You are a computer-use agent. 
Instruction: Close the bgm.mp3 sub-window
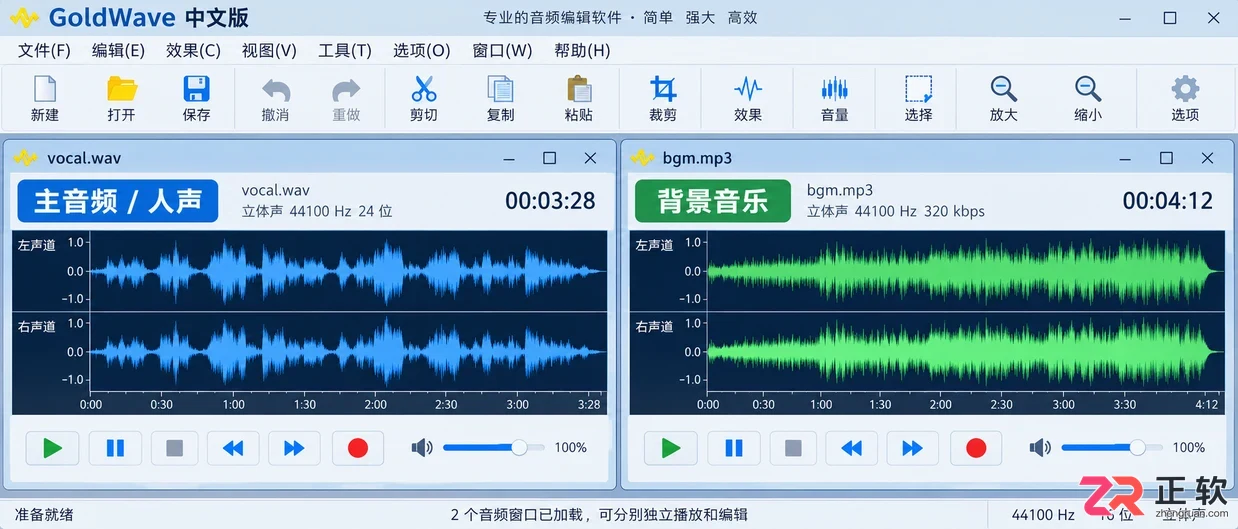(1208, 158)
